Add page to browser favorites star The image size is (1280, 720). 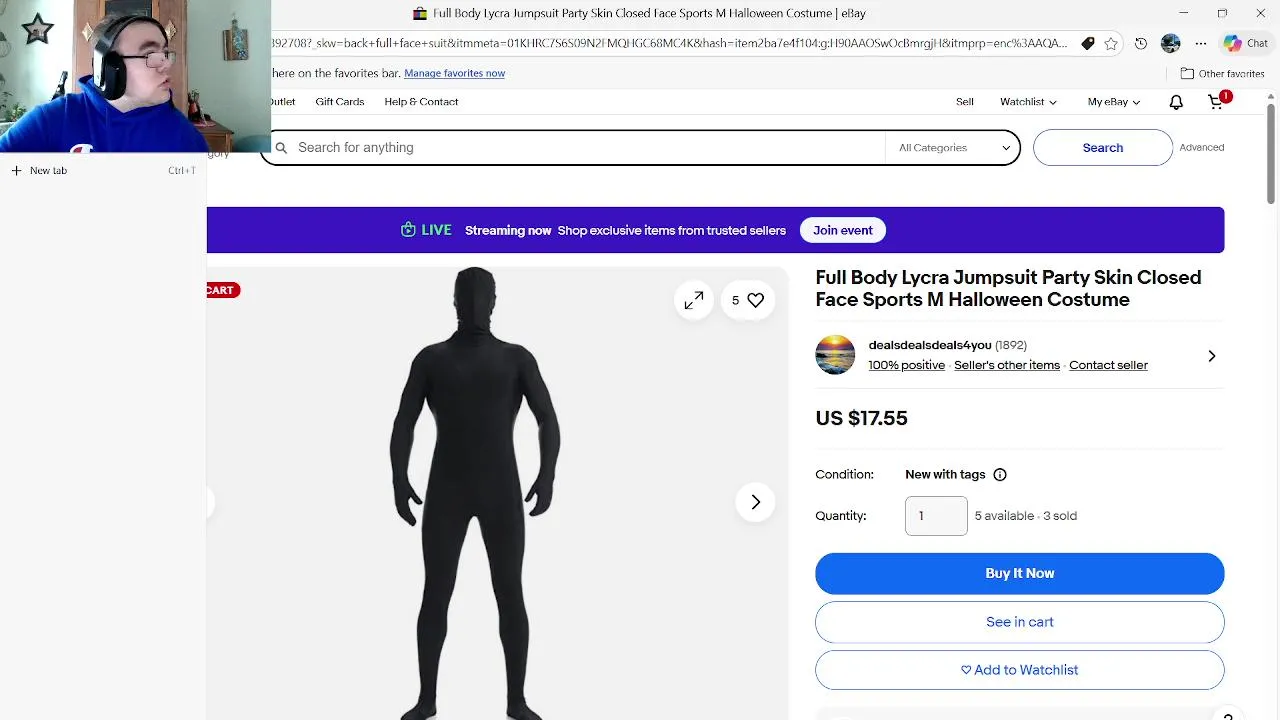(1111, 44)
